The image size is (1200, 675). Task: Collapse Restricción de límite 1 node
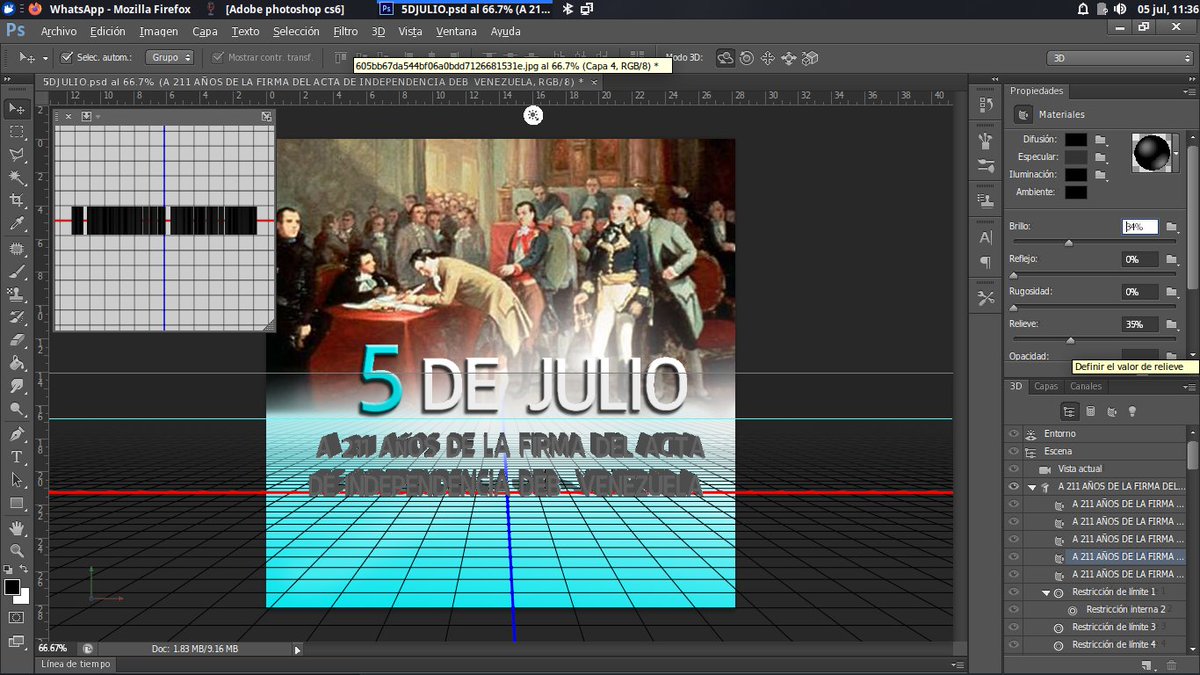pyautogui.click(x=1046, y=592)
